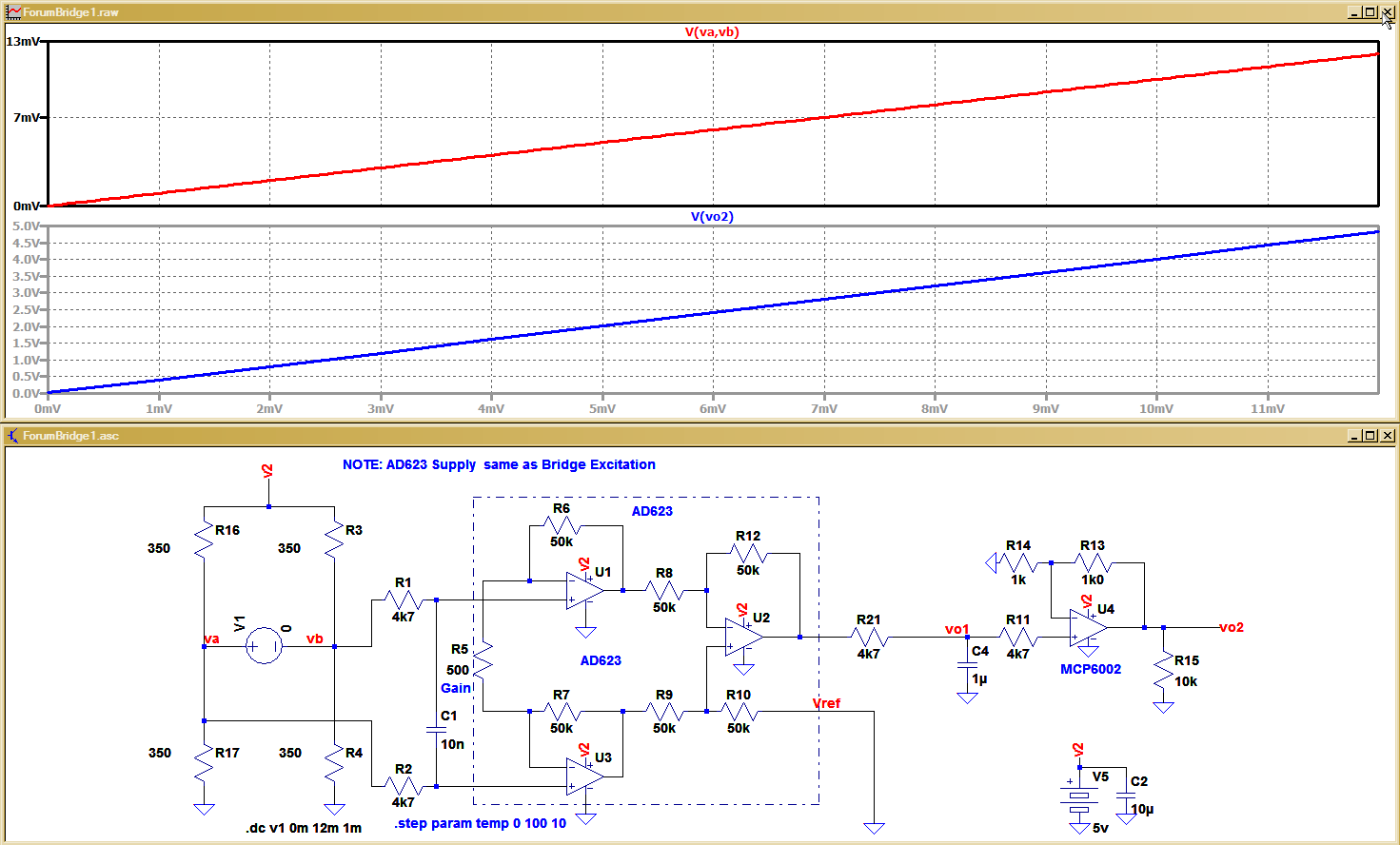Click the 1k0 value of R13
This screenshot has height=845, width=1400.
click(x=1093, y=580)
